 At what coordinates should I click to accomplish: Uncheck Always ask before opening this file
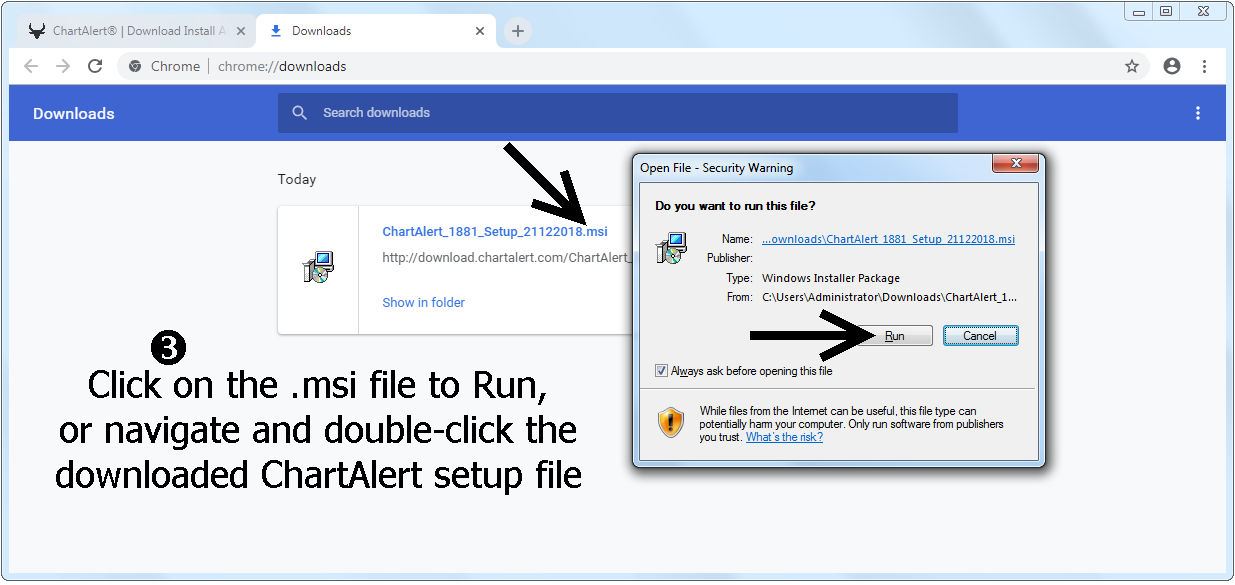pyautogui.click(x=661, y=371)
